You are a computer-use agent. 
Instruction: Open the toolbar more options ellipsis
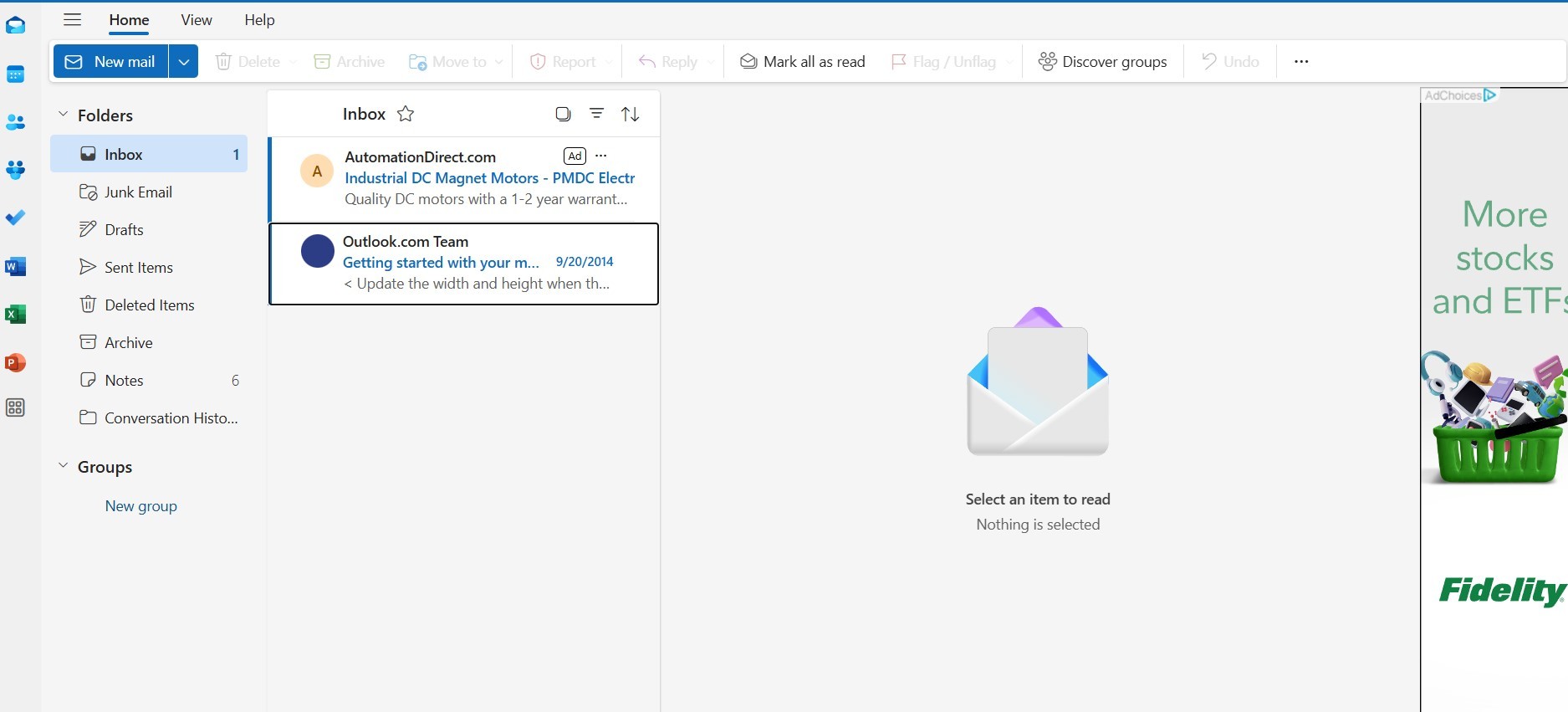(1301, 61)
